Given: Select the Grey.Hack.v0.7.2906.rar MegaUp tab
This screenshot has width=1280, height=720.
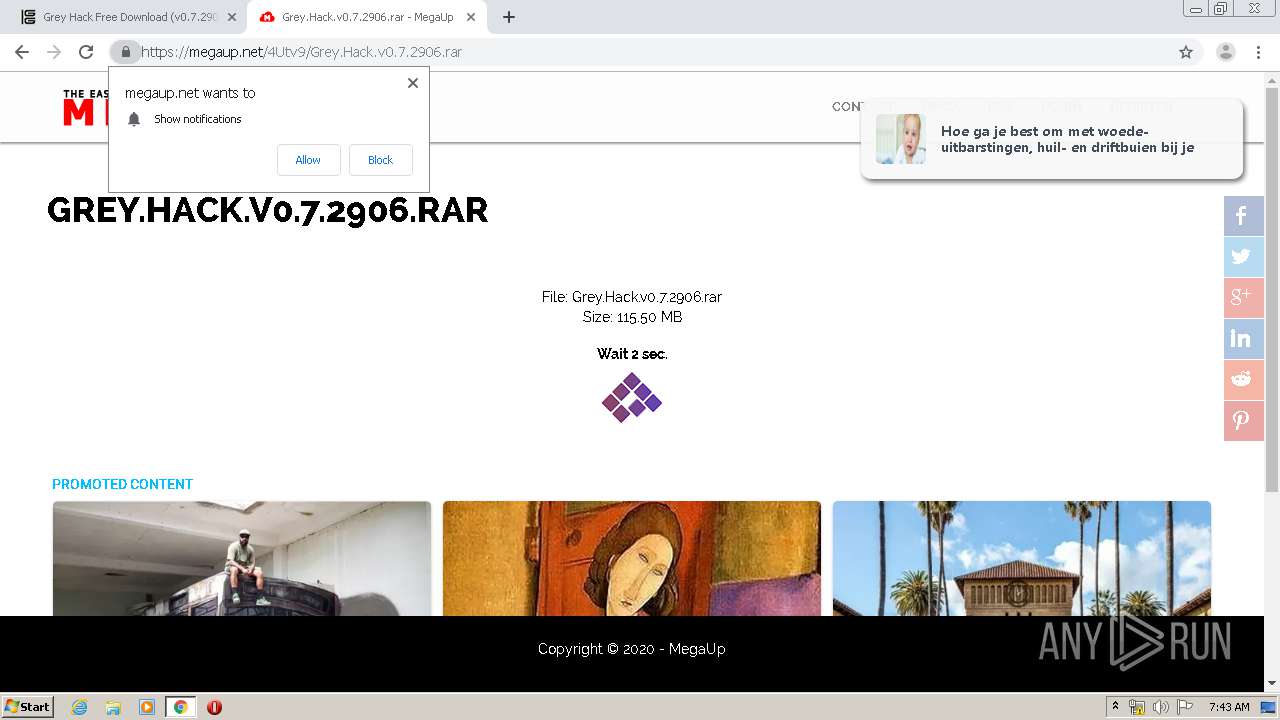Looking at the screenshot, I should point(367,17).
